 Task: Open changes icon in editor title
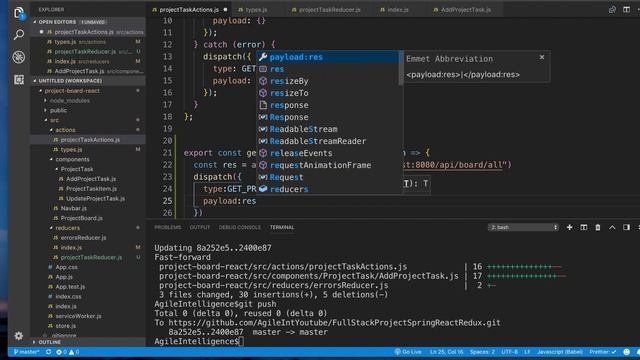click(x=612, y=9)
